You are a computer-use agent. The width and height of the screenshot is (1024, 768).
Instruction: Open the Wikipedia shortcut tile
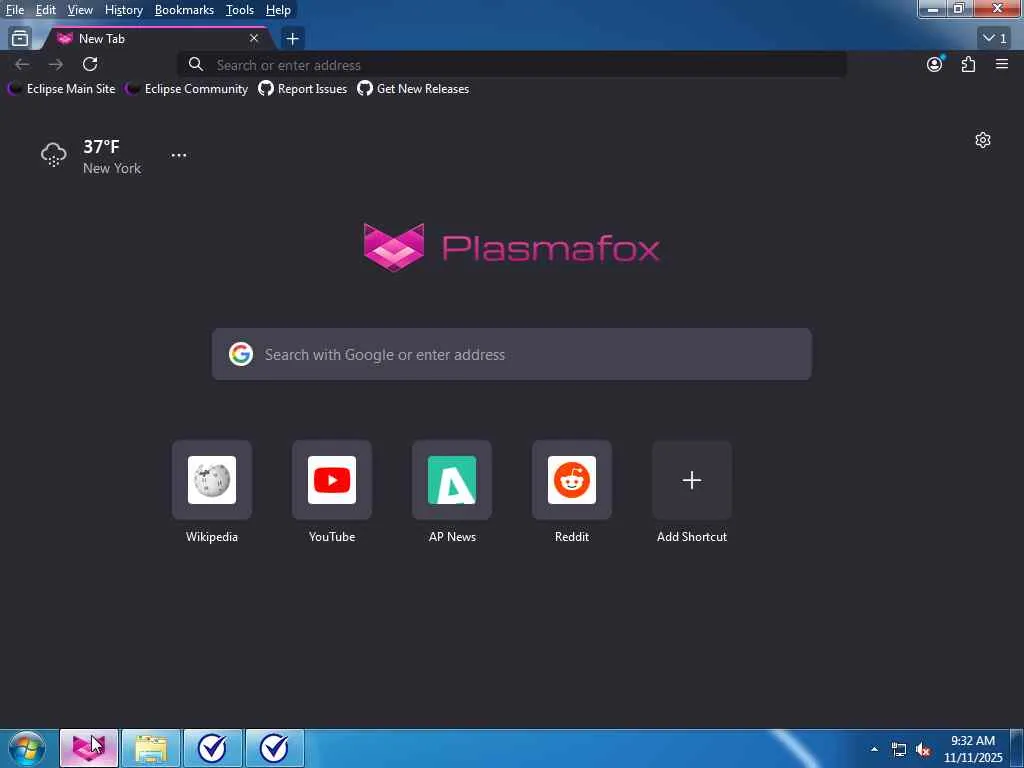pos(212,480)
